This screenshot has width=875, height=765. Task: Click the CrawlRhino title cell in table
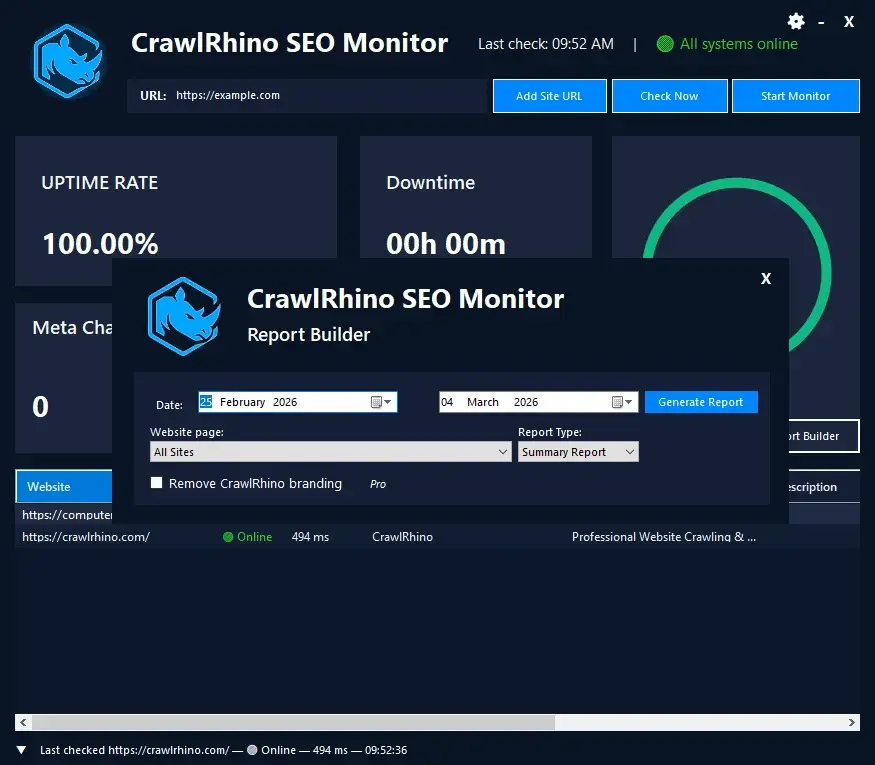(402, 537)
